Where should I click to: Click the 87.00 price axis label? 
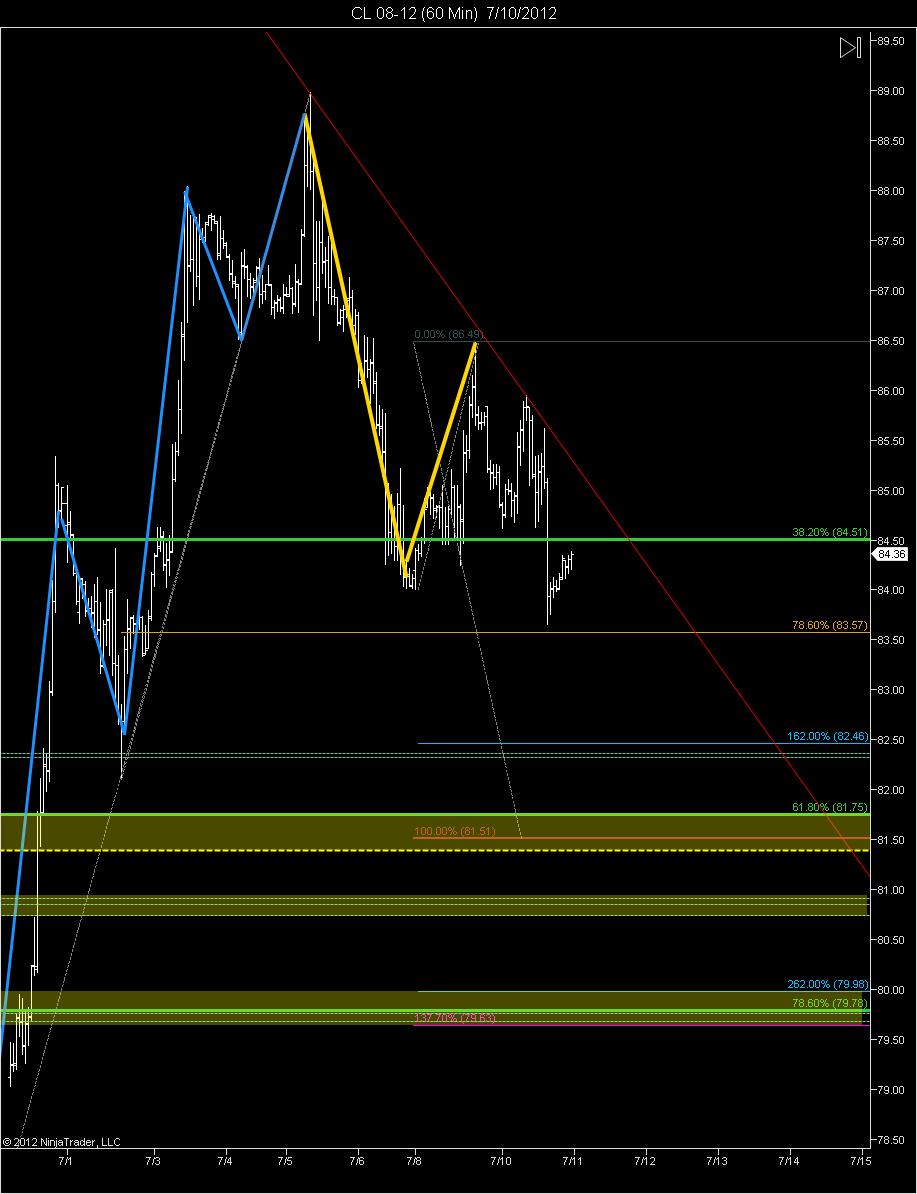click(891, 291)
